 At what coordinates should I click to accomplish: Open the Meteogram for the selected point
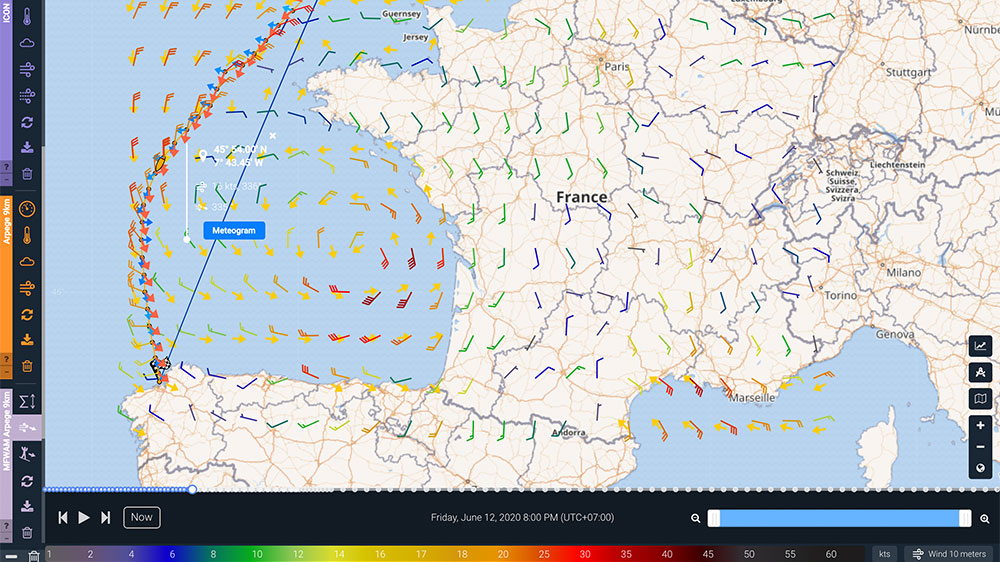click(x=234, y=230)
